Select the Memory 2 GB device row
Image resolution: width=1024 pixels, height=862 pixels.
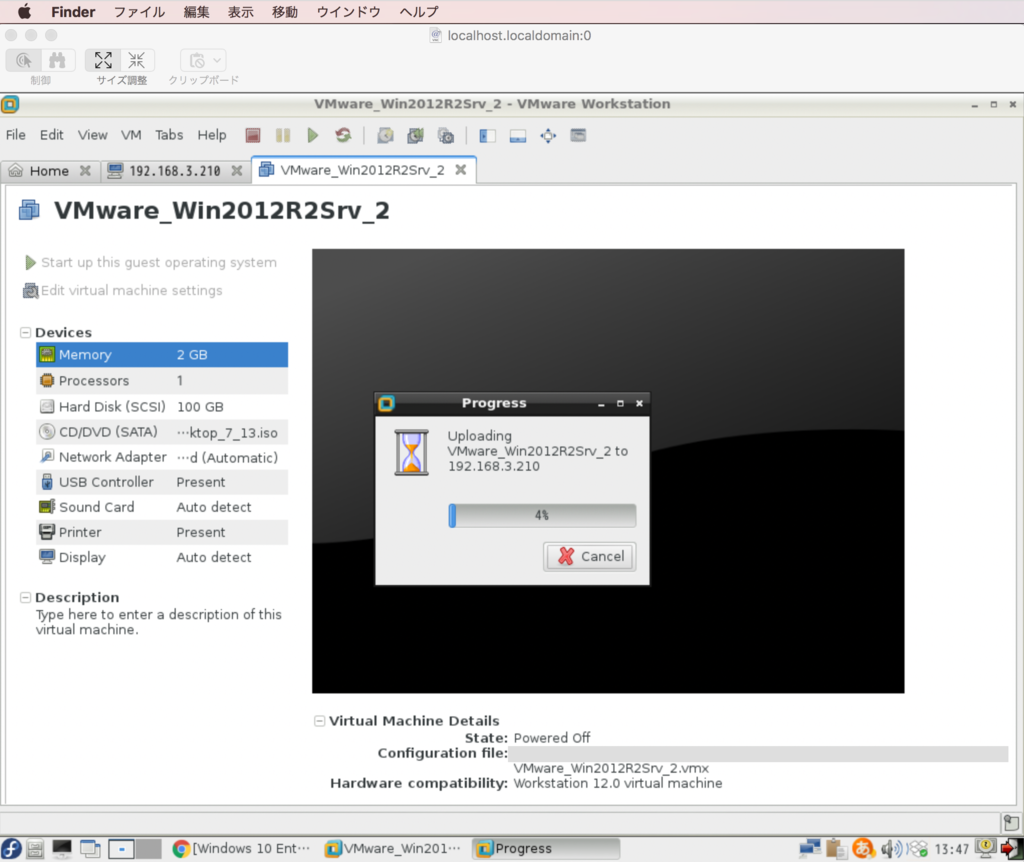pos(162,355)
